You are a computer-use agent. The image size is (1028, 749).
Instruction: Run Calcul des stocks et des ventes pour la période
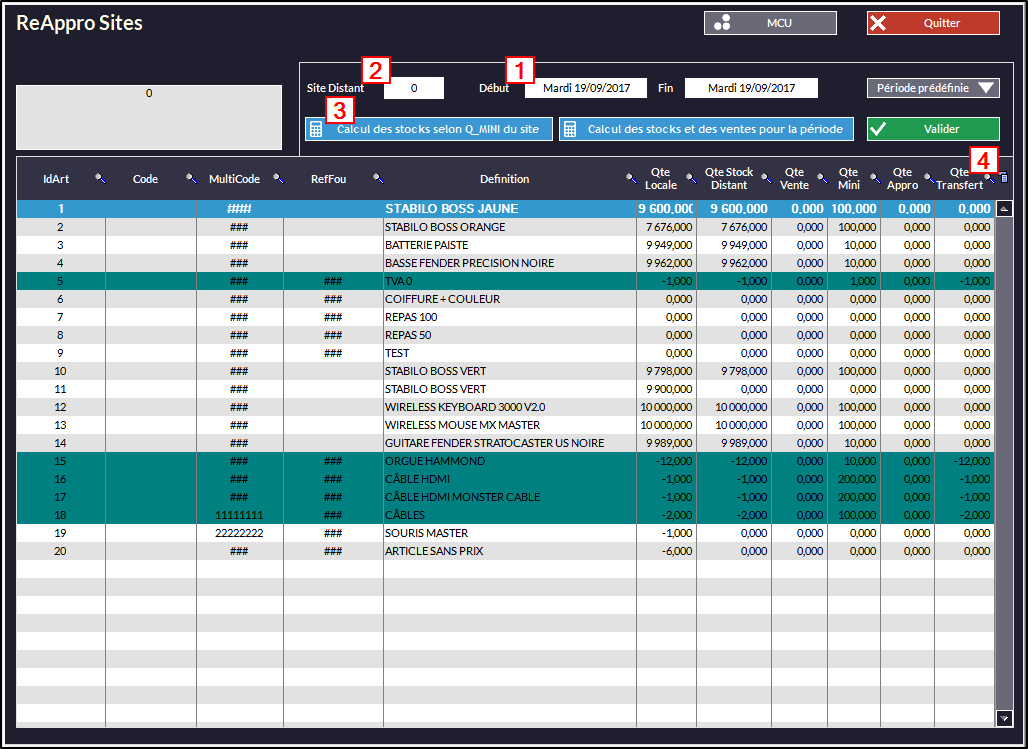tap(705, 129)
